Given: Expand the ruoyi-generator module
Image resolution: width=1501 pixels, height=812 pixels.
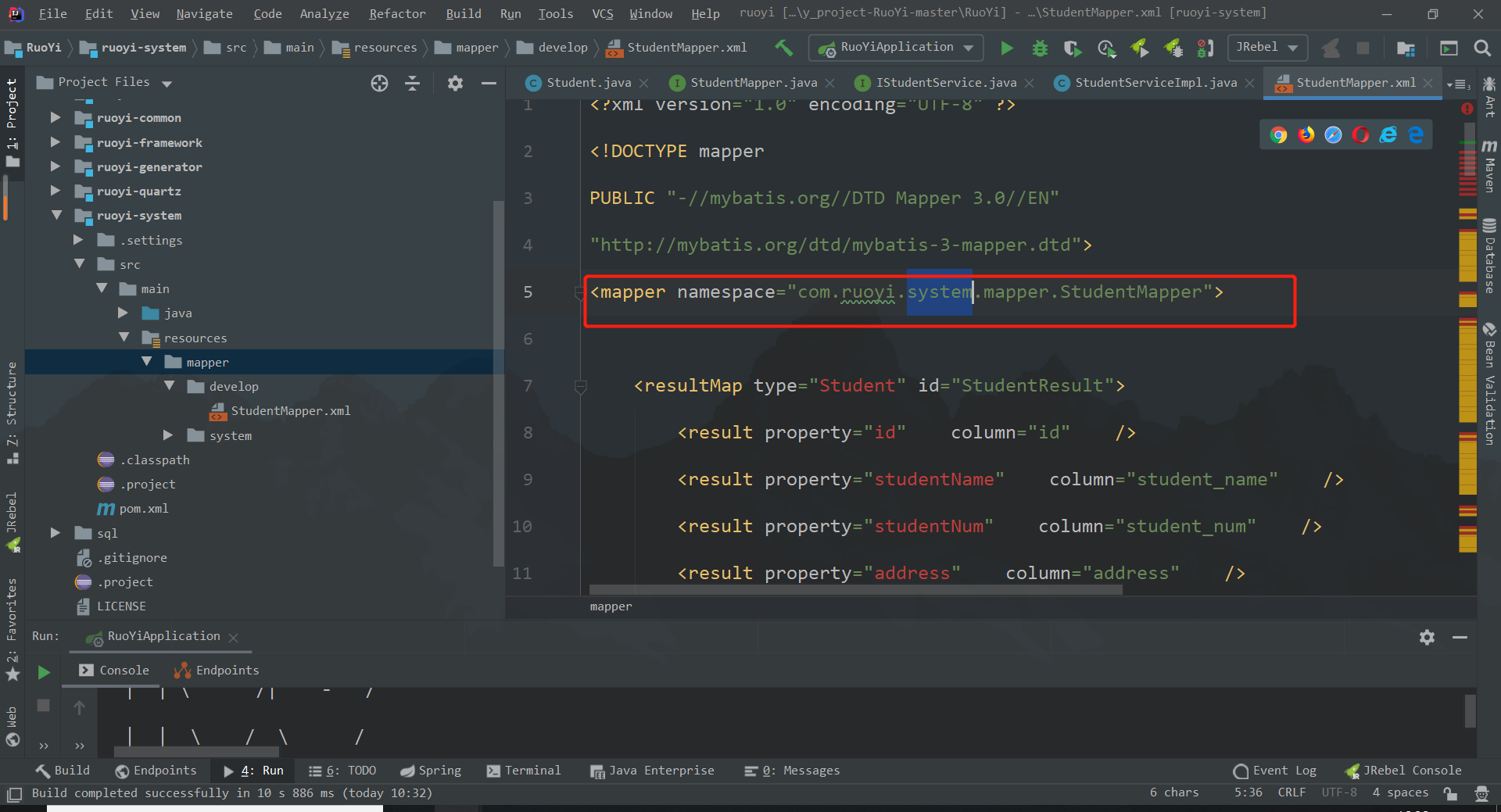Looking at the screenshot, I should tap(55, 166).
